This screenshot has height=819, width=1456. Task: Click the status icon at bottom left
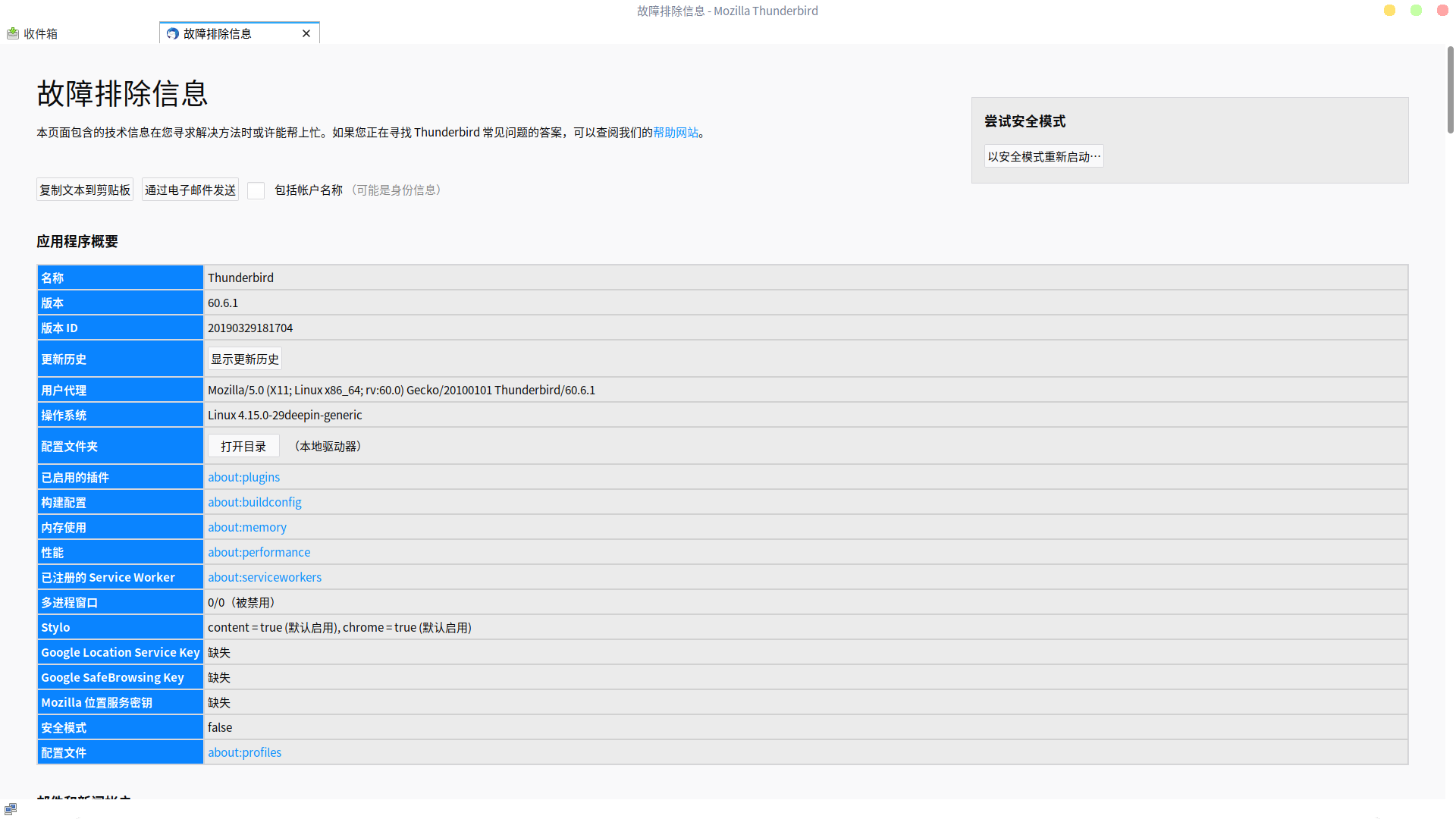(x=11, y=809)
